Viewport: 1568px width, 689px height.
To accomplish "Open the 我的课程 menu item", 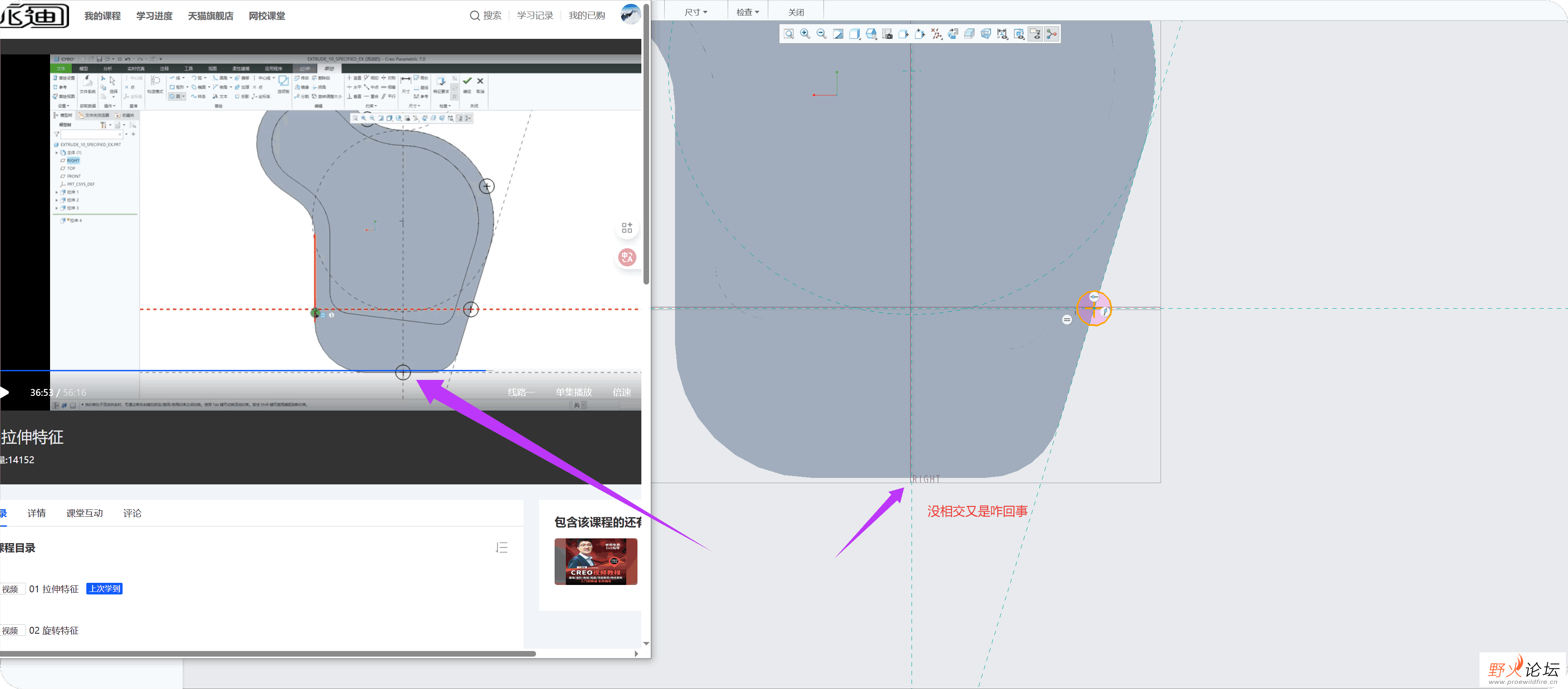I will click(x=102, y=16).
